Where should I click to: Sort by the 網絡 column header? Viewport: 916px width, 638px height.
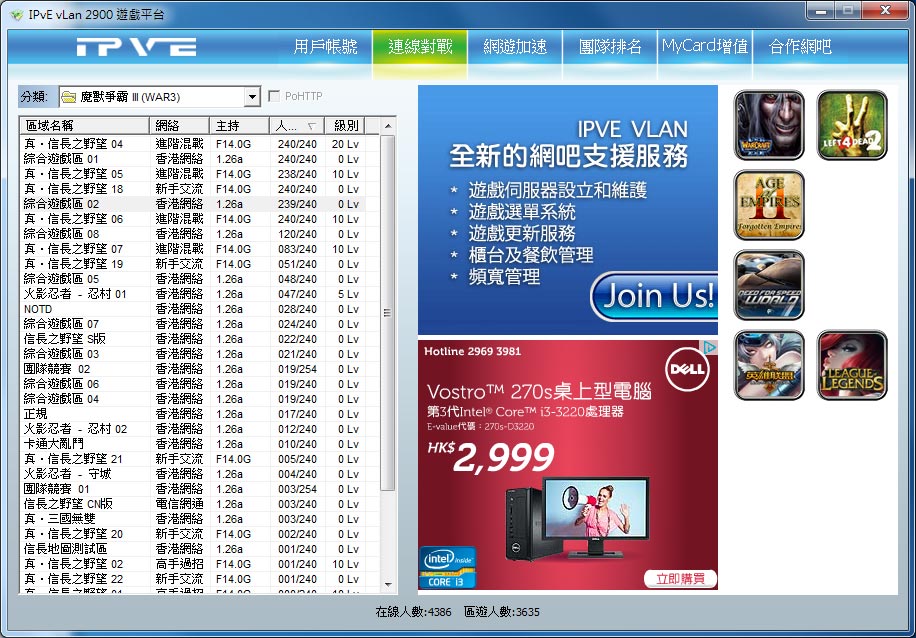[179, 126]
